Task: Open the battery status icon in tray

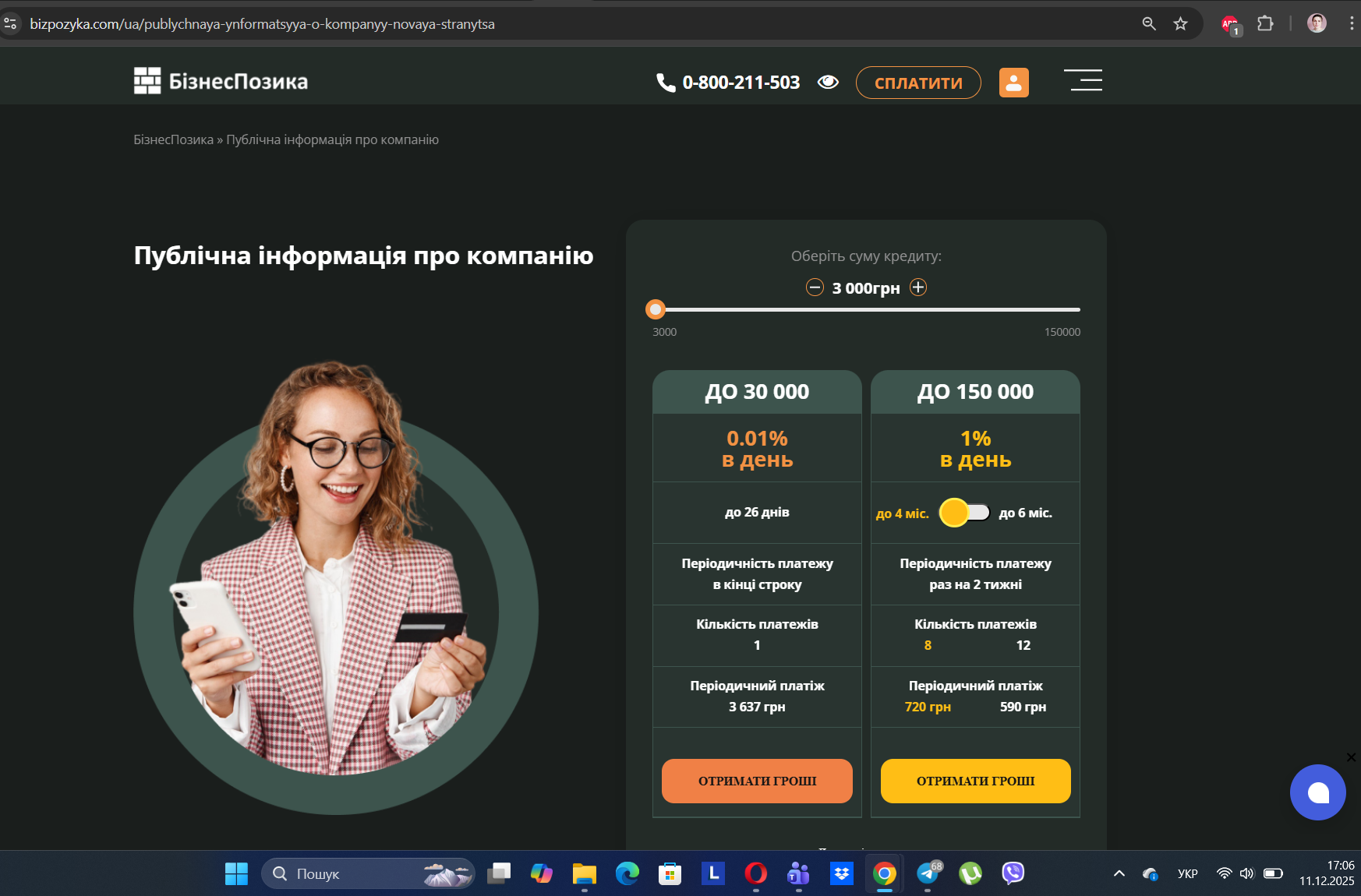Action: coord(1274,873)
